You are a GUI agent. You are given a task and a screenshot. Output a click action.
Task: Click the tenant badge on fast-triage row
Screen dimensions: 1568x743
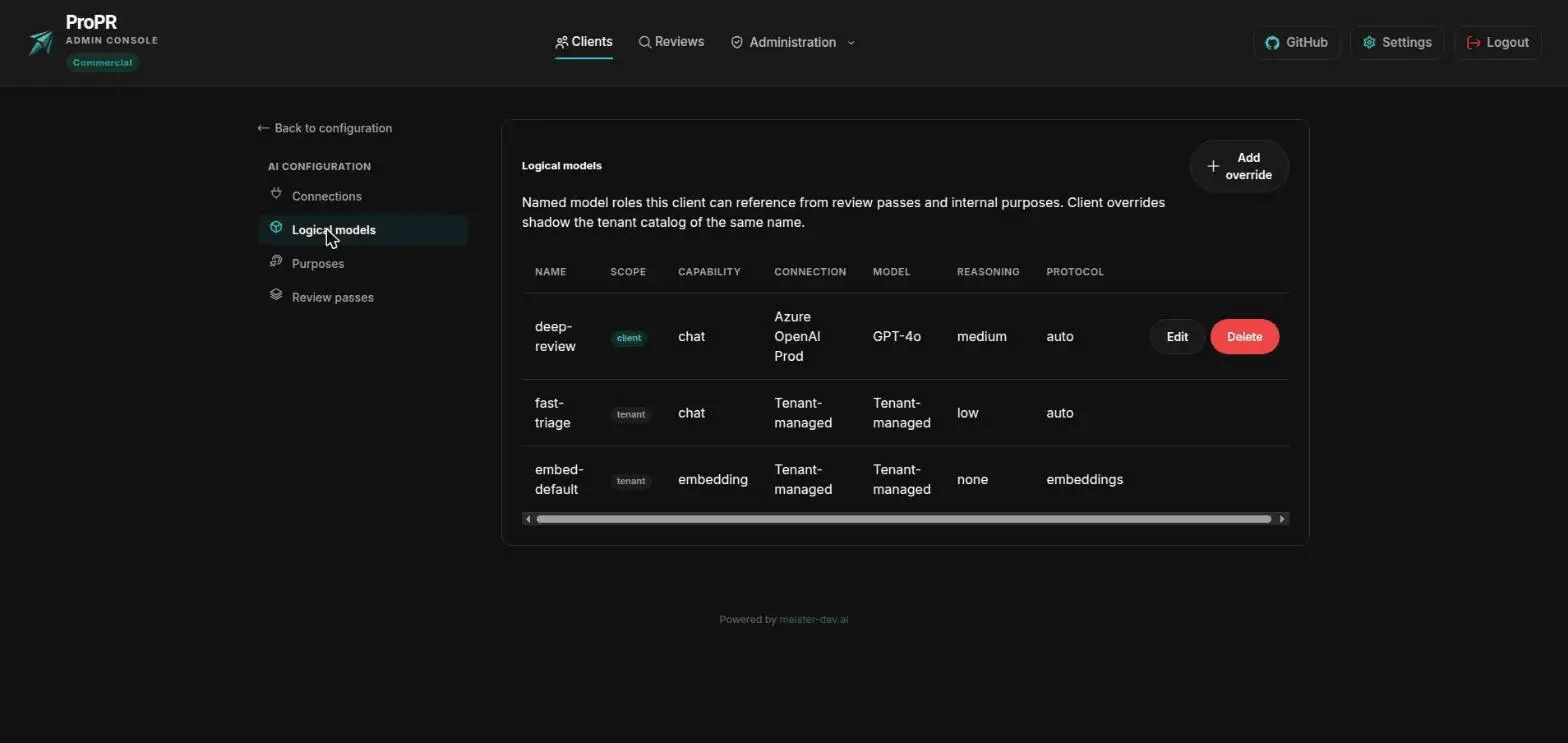630,414
